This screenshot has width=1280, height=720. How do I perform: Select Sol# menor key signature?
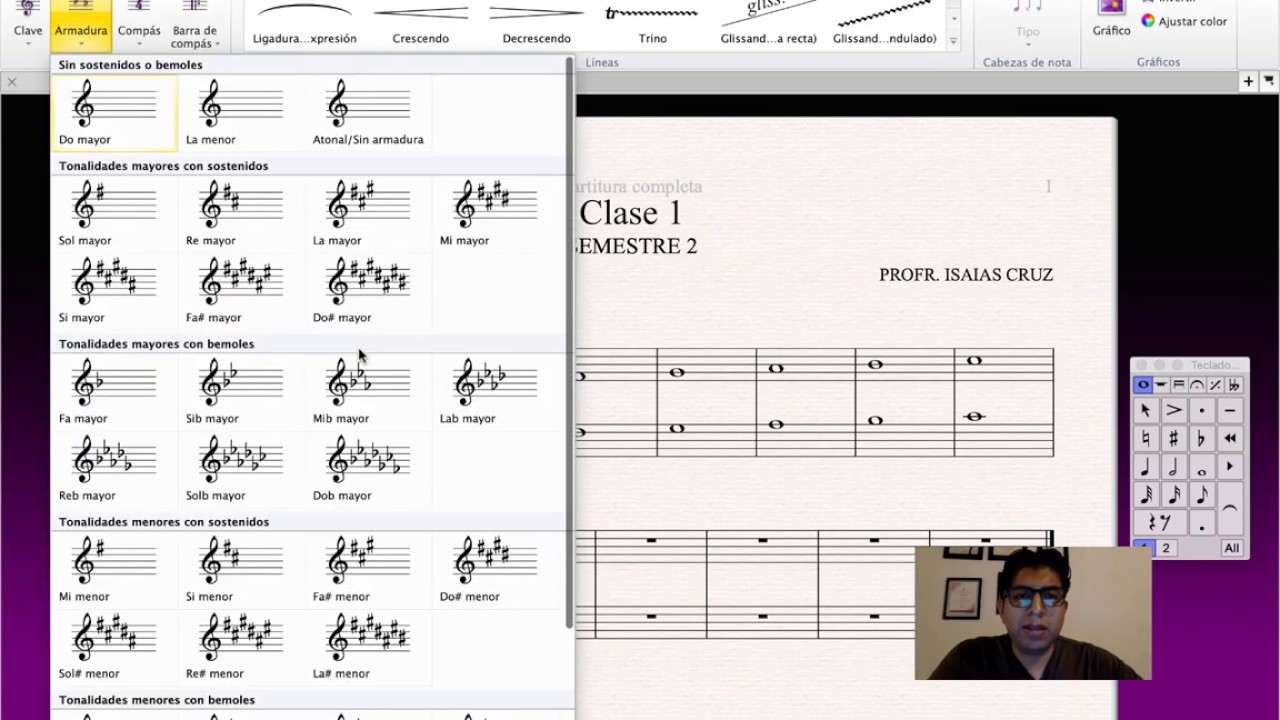114,647
